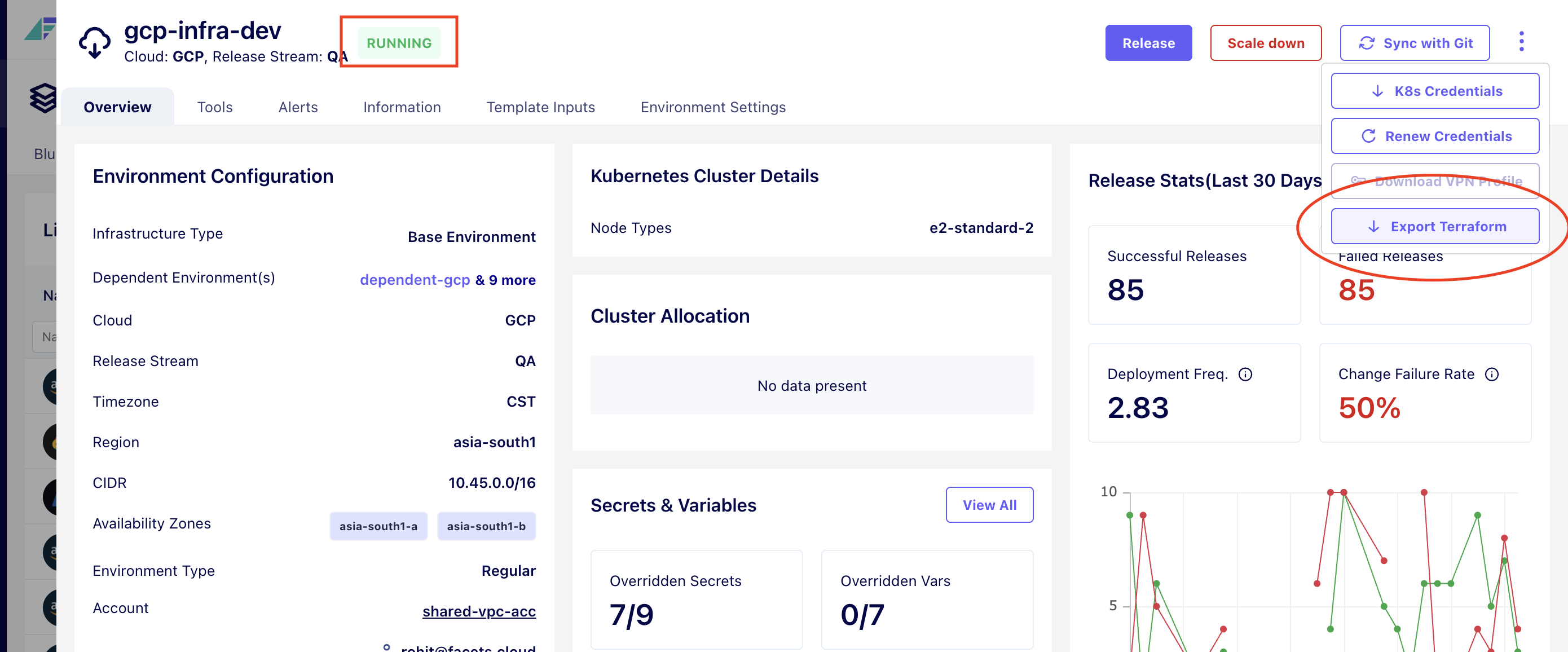Viewport: 1568px width, 652px height.
Task: Open the Environment Settings tab
Action: point(713,107)
